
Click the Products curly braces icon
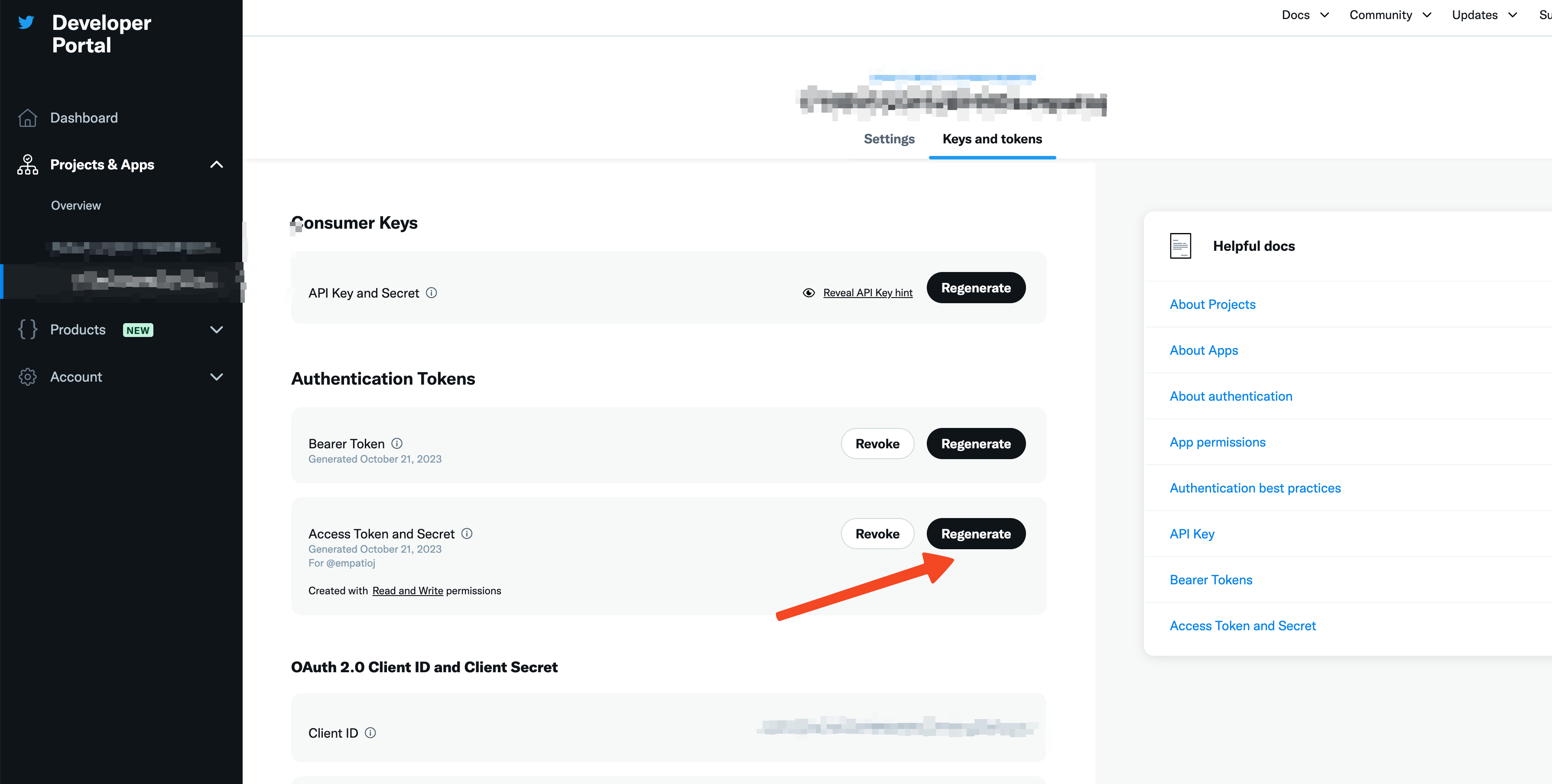coord(28,329)
